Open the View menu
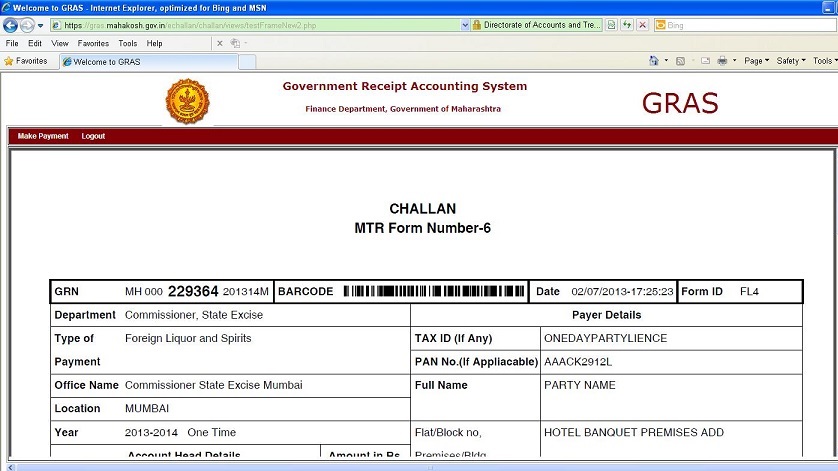 tap(59, 43)
